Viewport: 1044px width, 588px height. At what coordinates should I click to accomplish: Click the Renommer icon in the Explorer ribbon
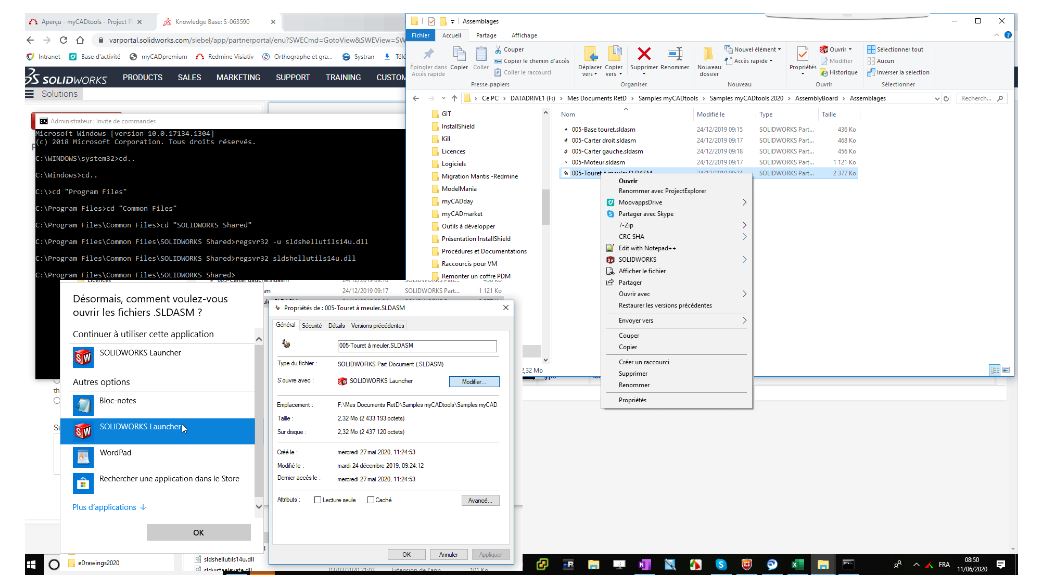click(x=675, y=54)
